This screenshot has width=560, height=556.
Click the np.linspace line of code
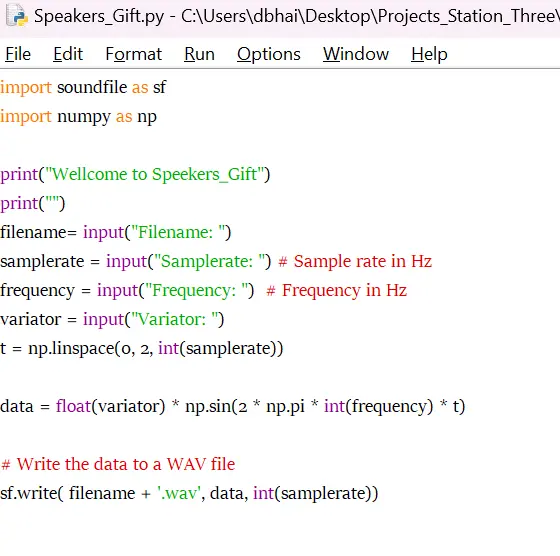[141, 349]
